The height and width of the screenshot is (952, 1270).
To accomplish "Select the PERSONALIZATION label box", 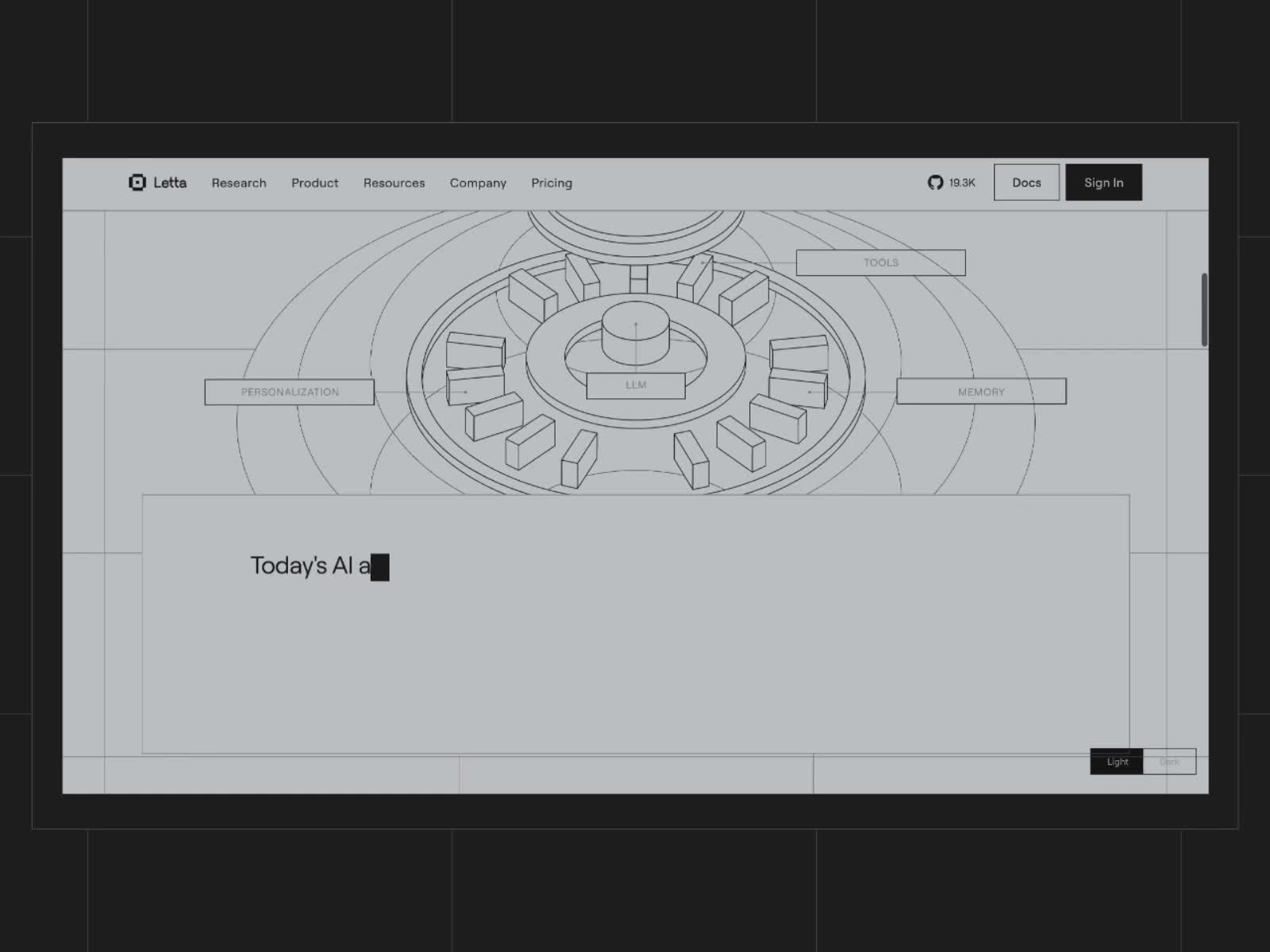I will (290, 392).
